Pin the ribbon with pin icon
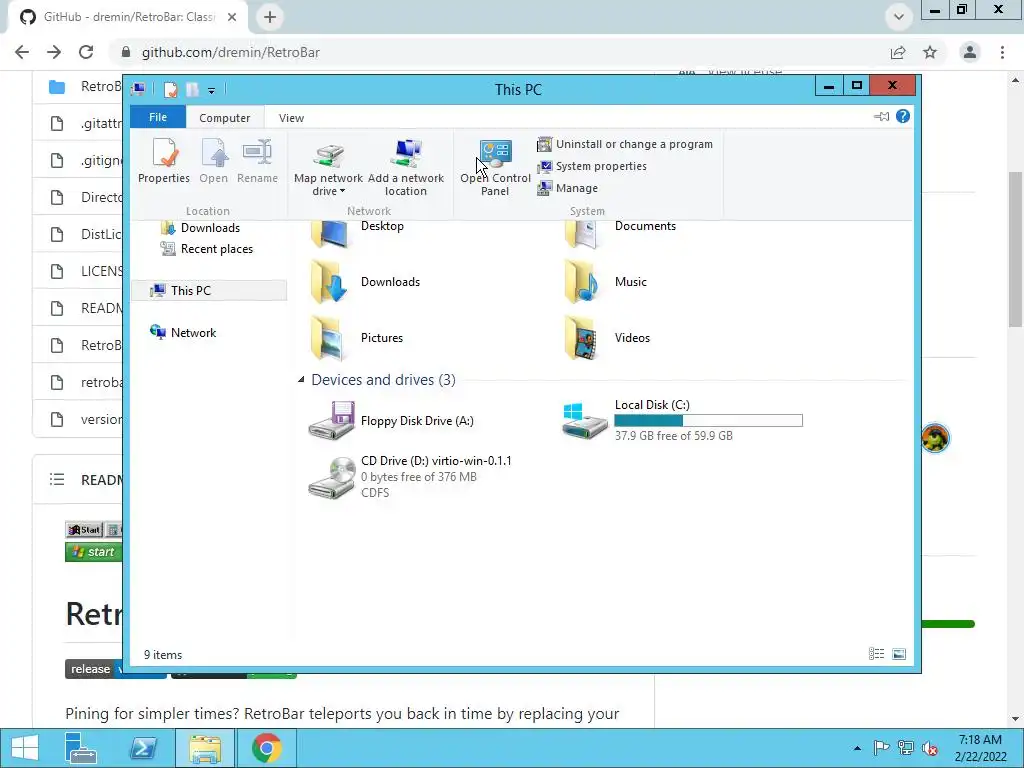Image resolution: width=1024 pixels, height=768 pixels. [882, 117]
